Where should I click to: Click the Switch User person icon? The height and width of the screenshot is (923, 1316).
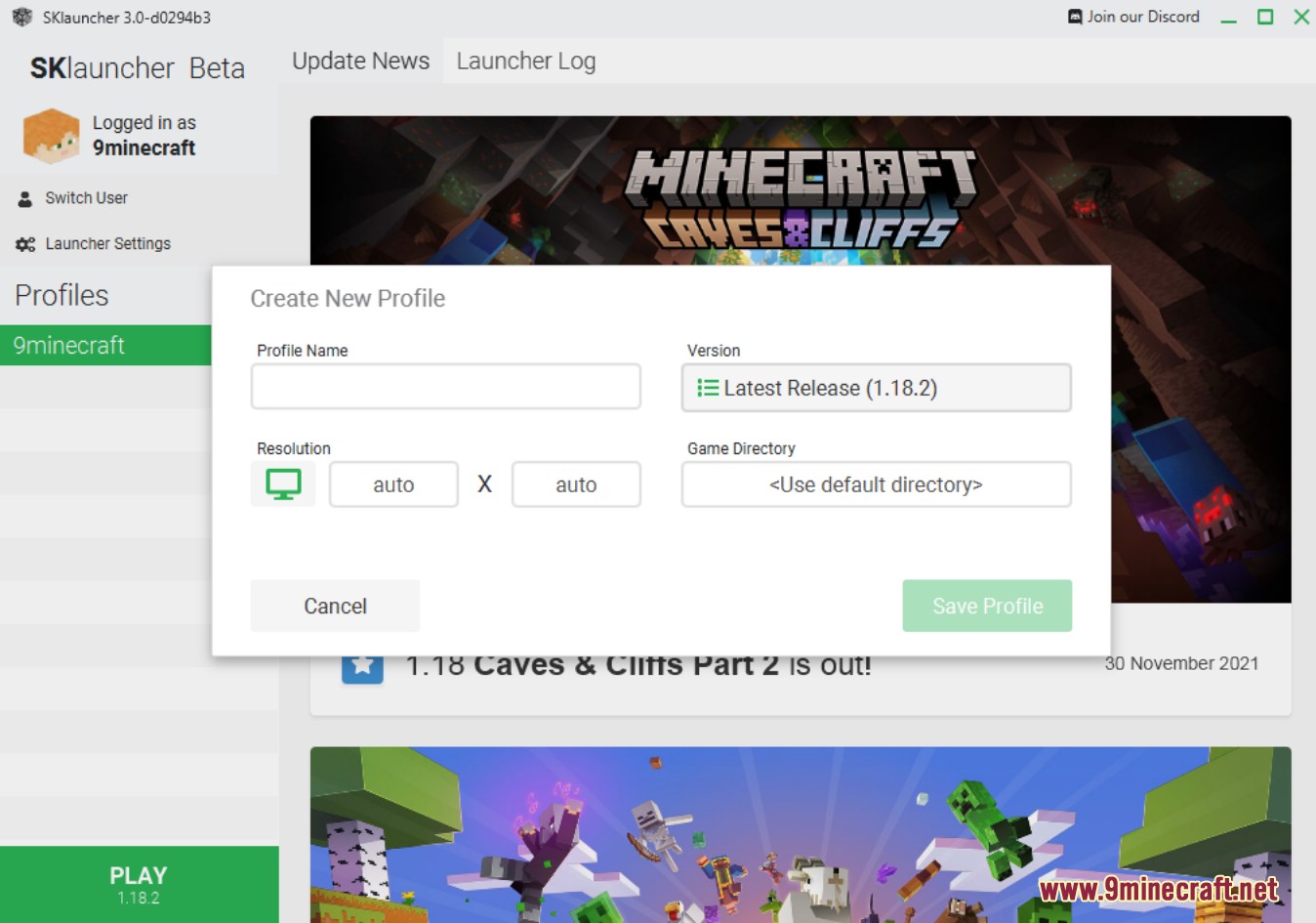tap(25, 198)
